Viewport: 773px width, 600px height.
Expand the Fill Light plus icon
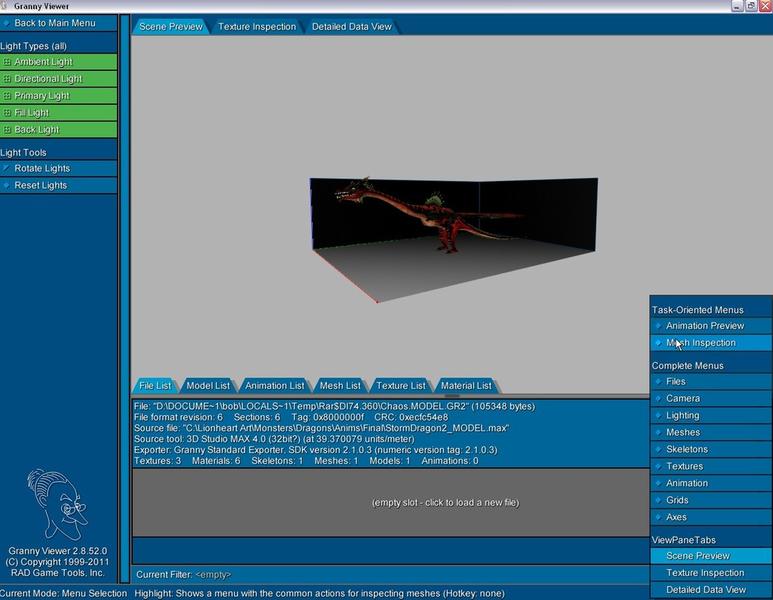[x=7, y=113]
